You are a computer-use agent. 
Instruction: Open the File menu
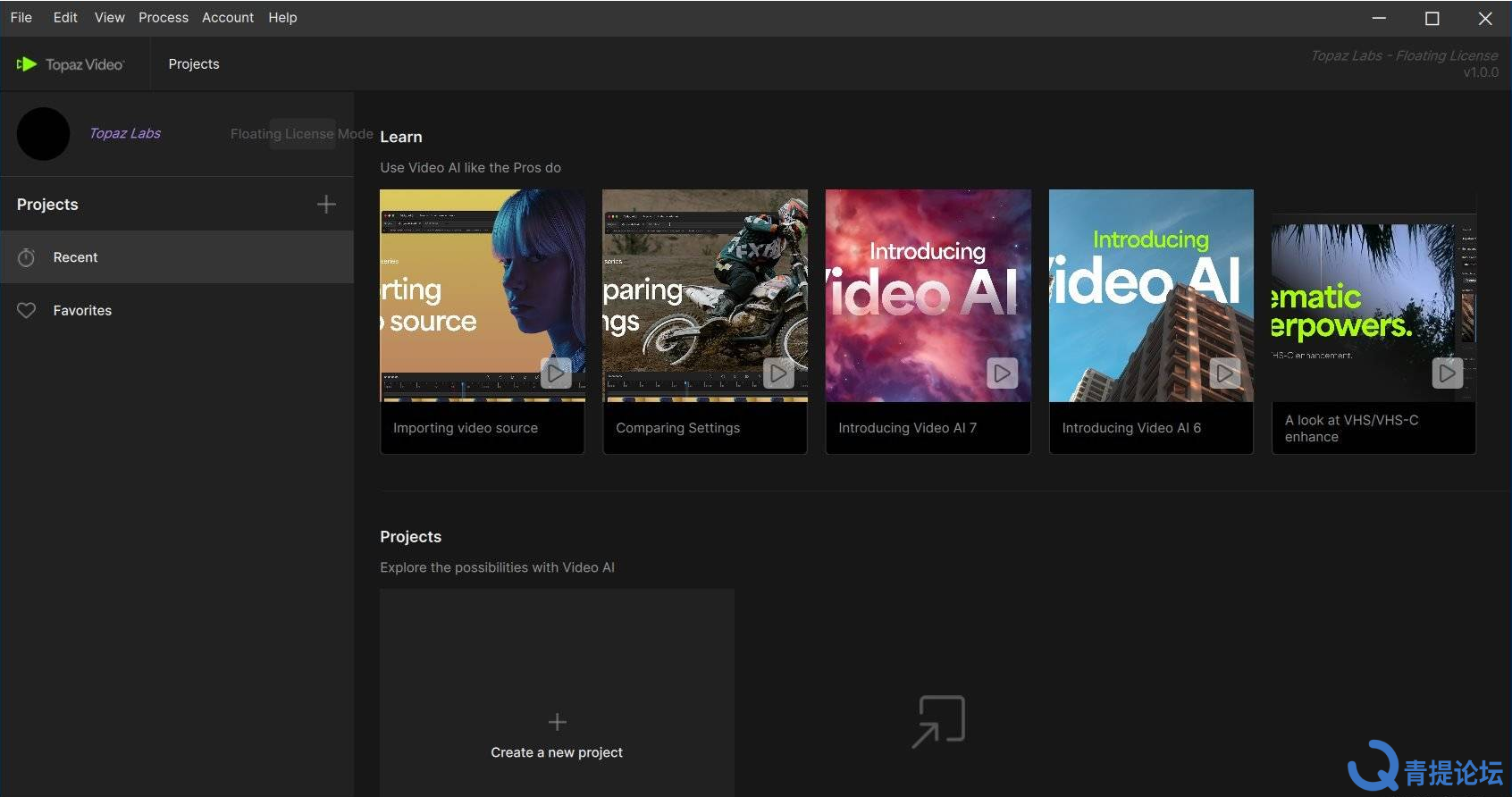point(21,18)
